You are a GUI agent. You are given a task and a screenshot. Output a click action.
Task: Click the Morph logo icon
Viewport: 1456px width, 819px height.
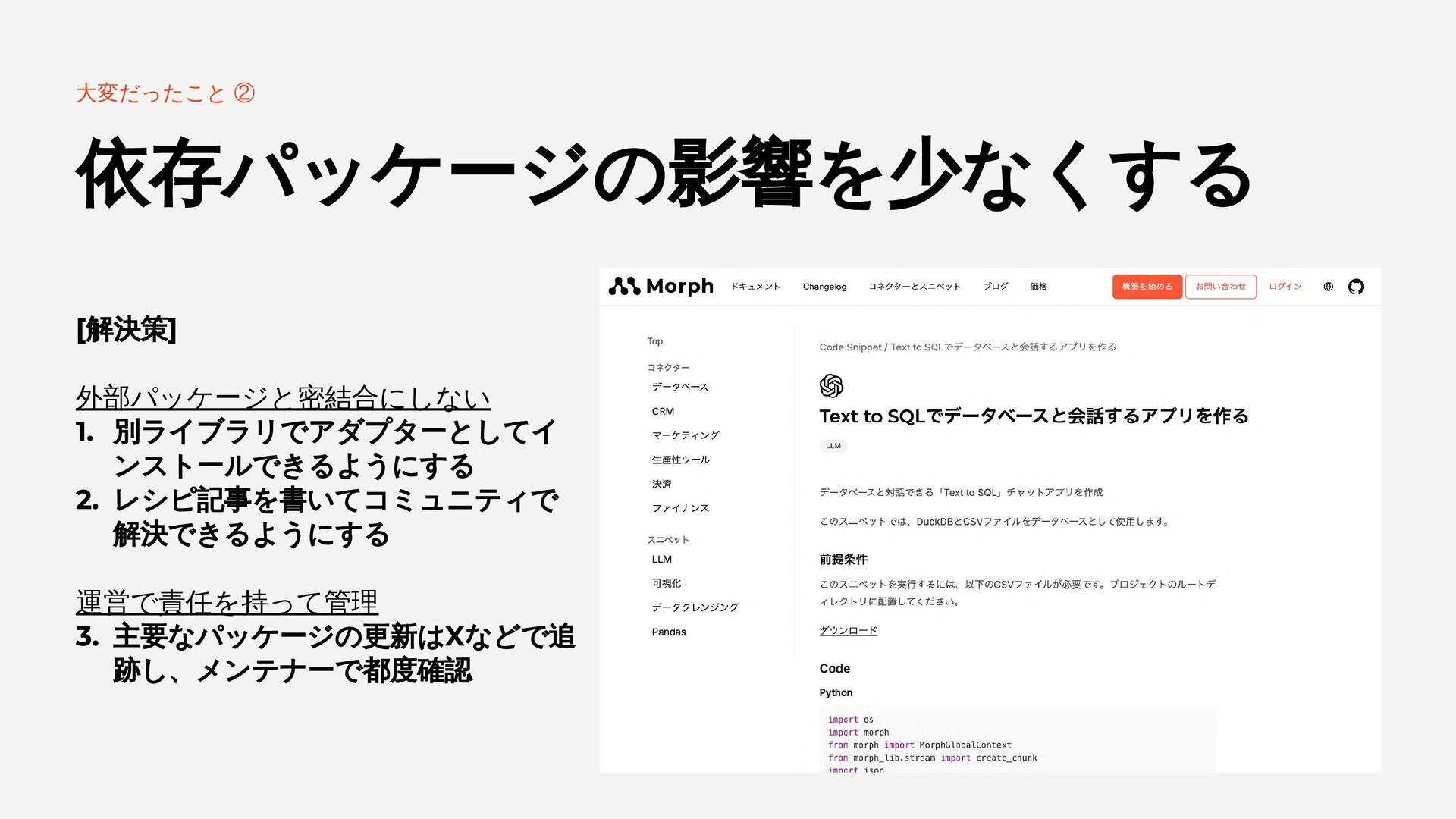624,286
